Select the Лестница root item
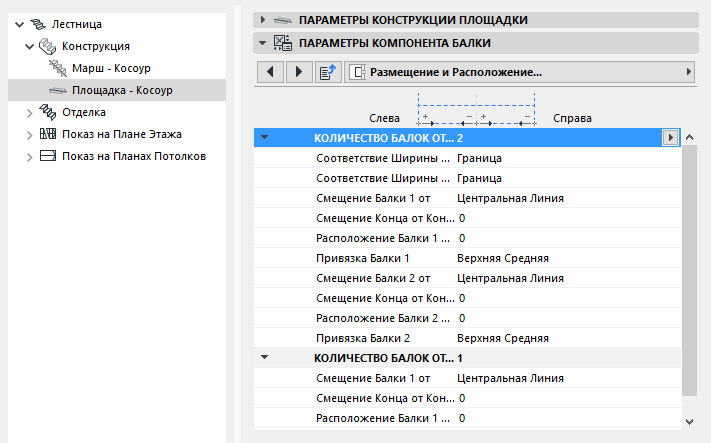Image resolution: width=711 pixels, height=443 pixels. coord(77,24)
